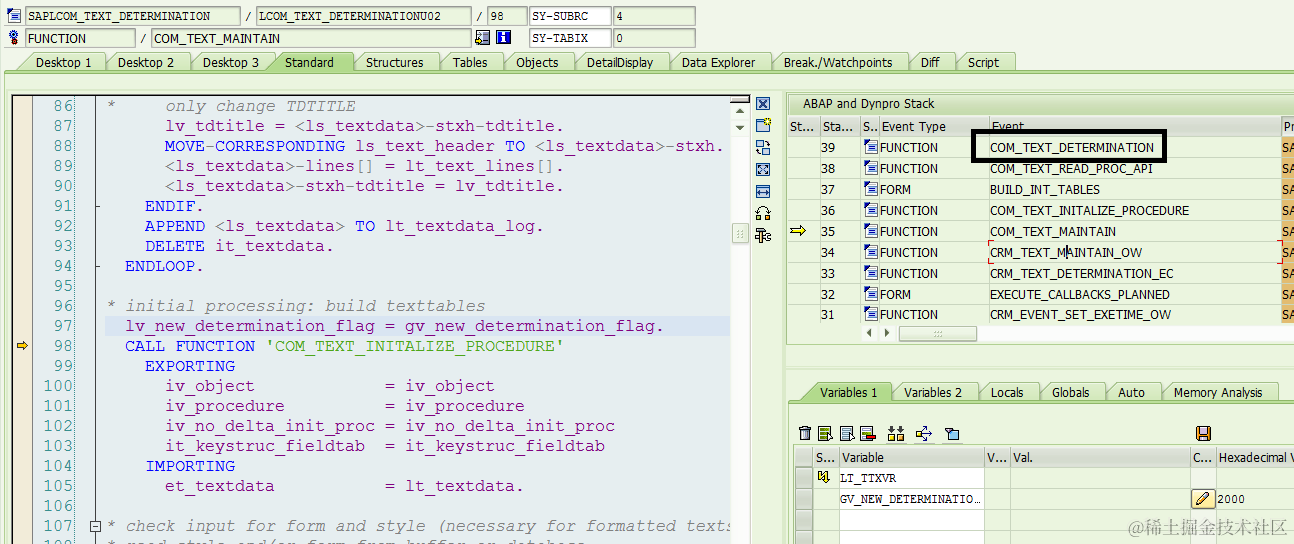Click the blue info icon in header
The image size is (1294, 544).
tap(503, 38)
